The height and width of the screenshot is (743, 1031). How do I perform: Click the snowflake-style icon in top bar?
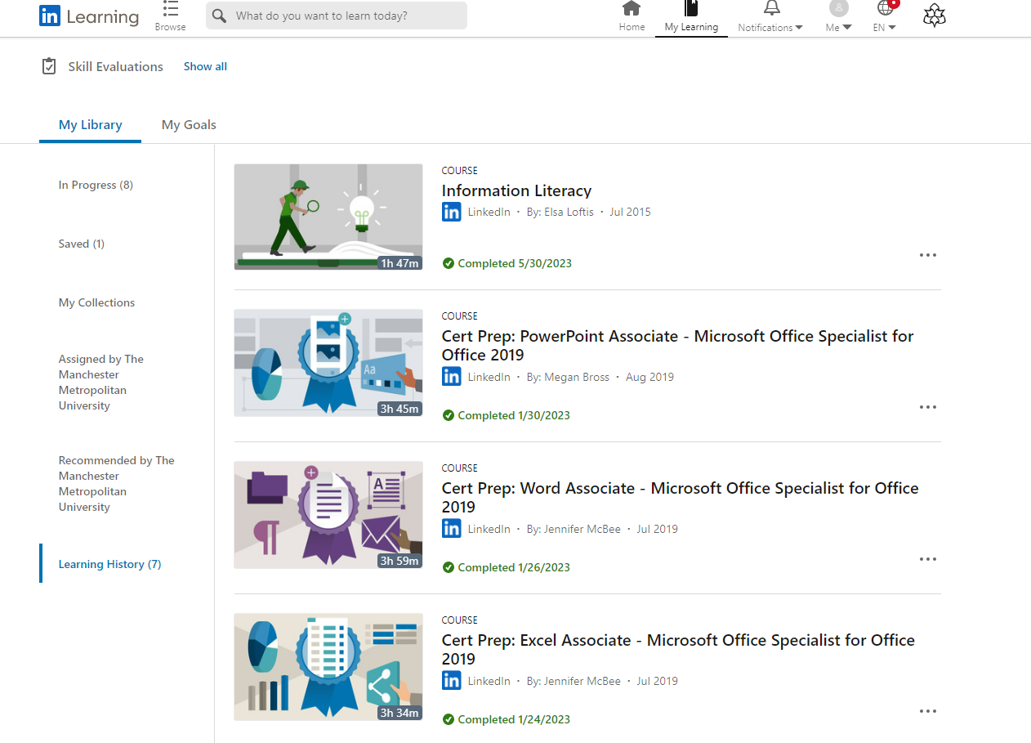click(x=934, y=16)
